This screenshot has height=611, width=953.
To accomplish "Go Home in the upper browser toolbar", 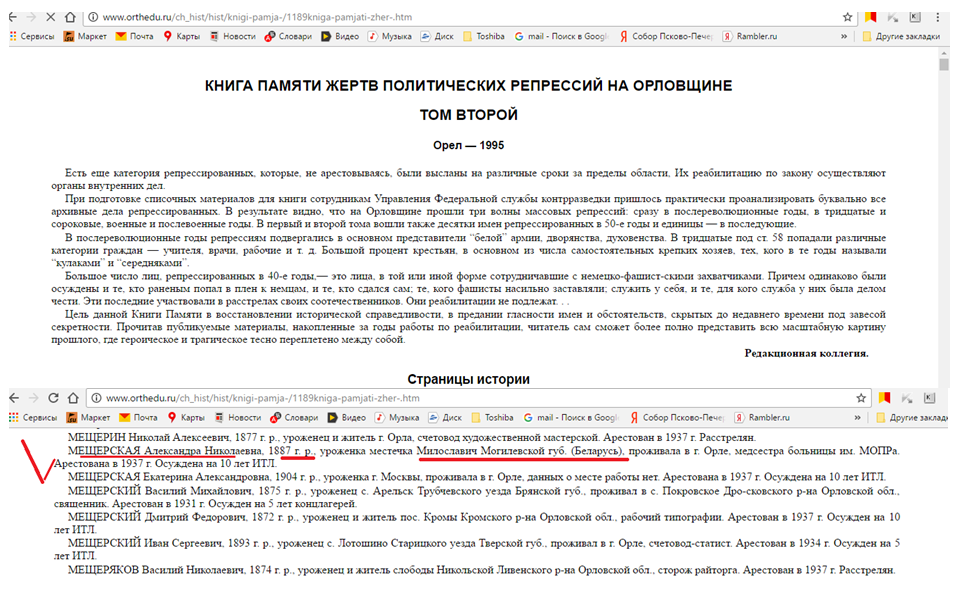I will (71, 17).
